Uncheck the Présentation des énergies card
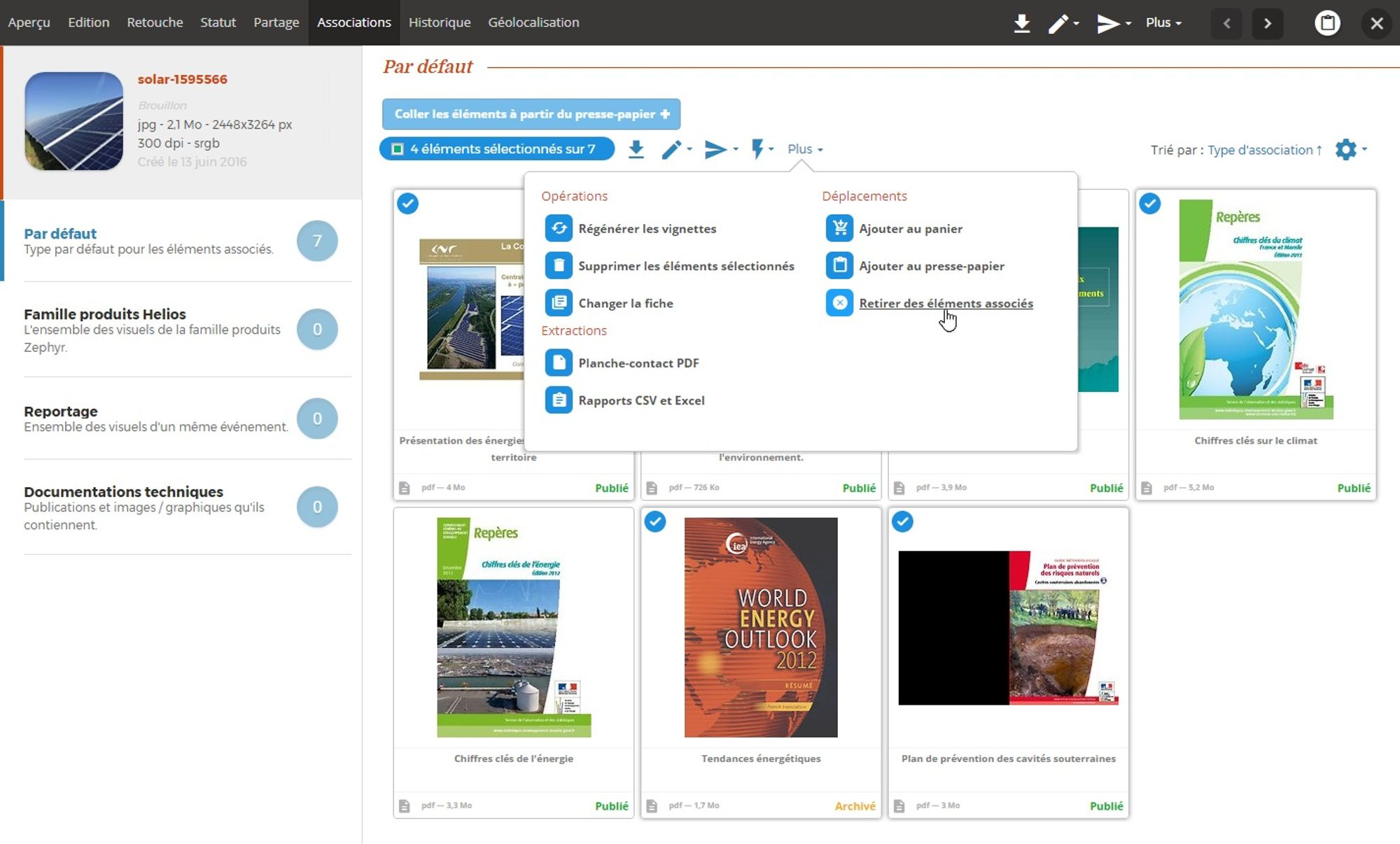 point(408,204)
